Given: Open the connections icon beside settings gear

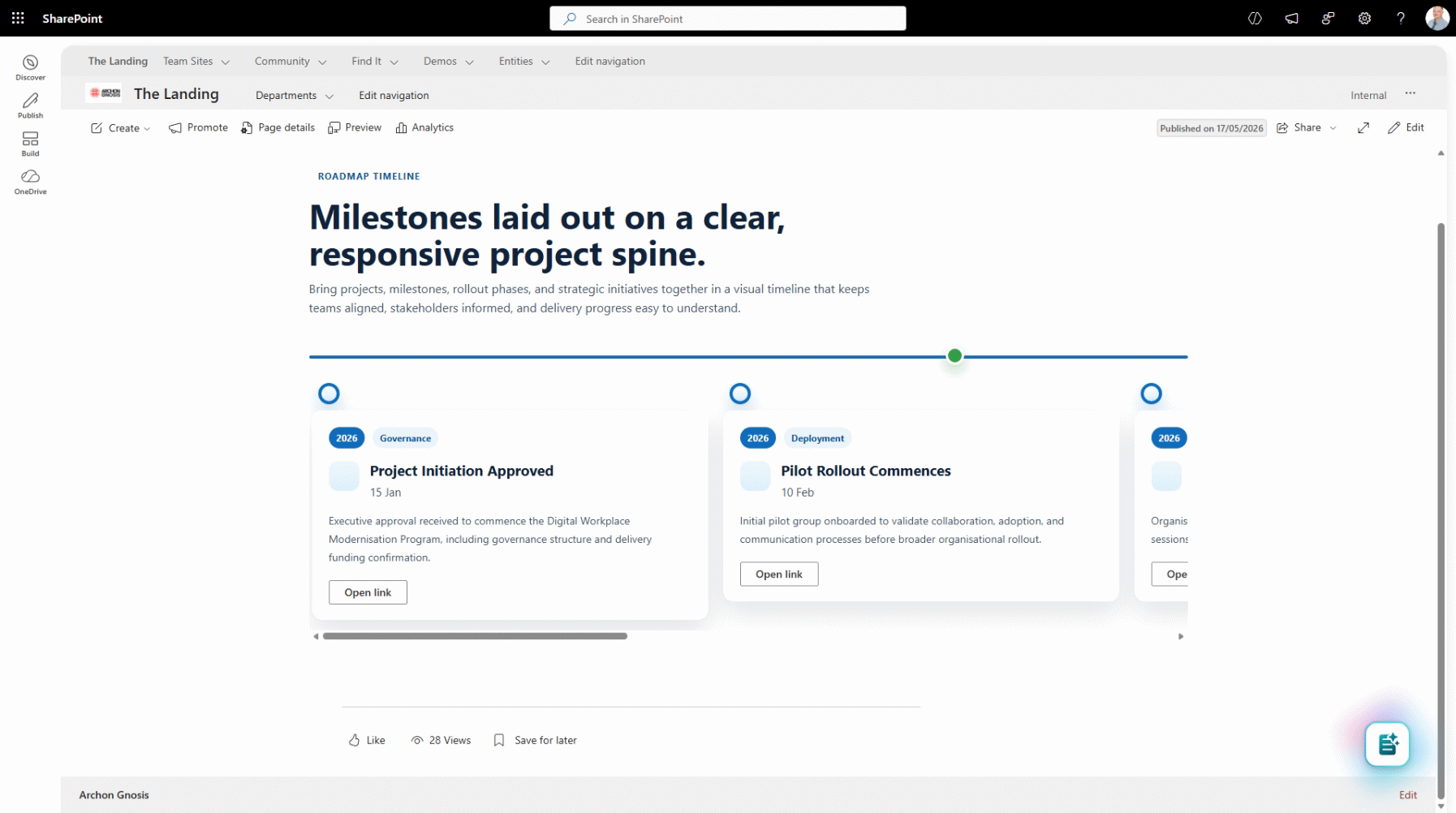Looking at the screenshot, I should click(x=1328, y=18).
